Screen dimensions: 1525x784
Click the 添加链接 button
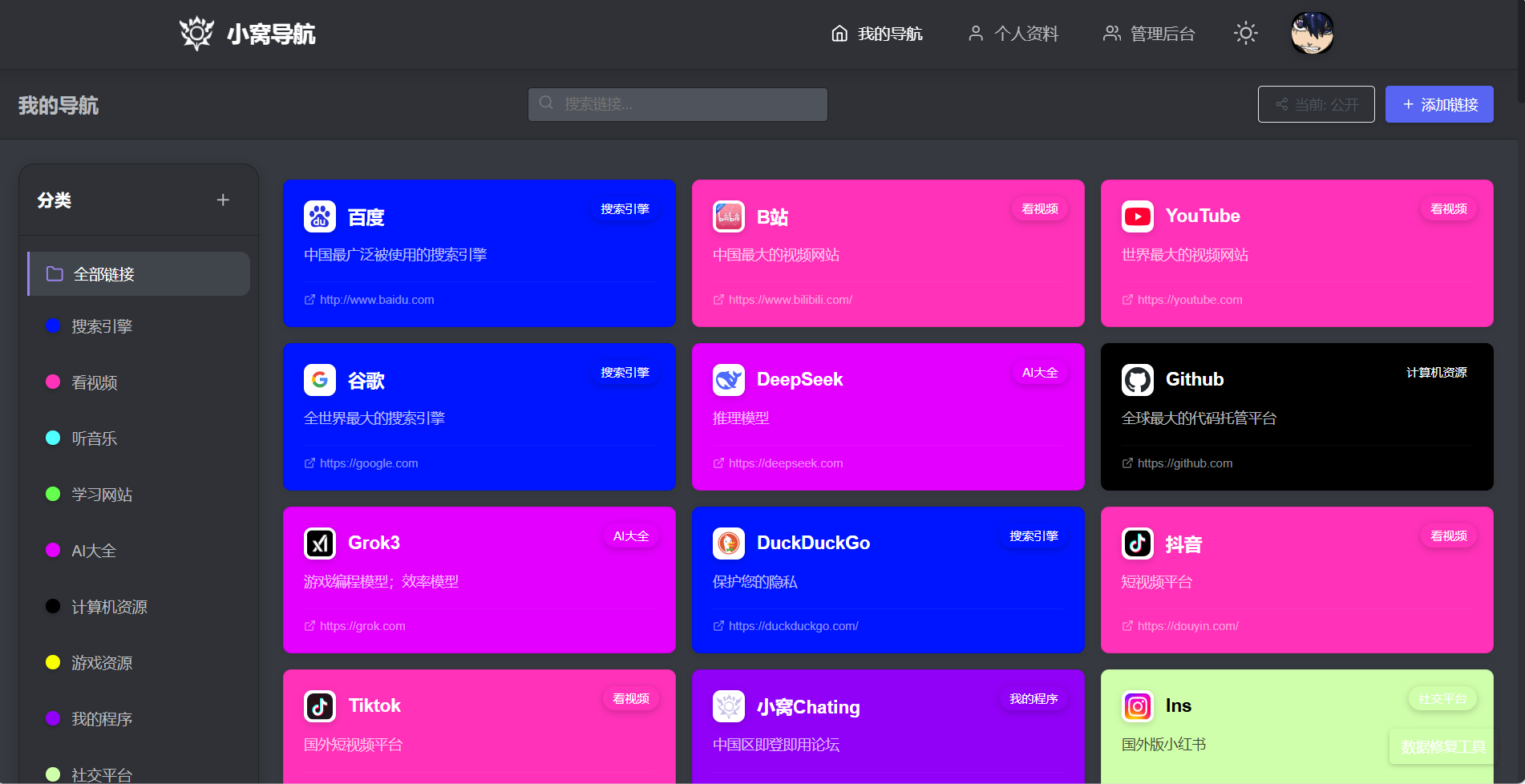[x=1439, y=104]
